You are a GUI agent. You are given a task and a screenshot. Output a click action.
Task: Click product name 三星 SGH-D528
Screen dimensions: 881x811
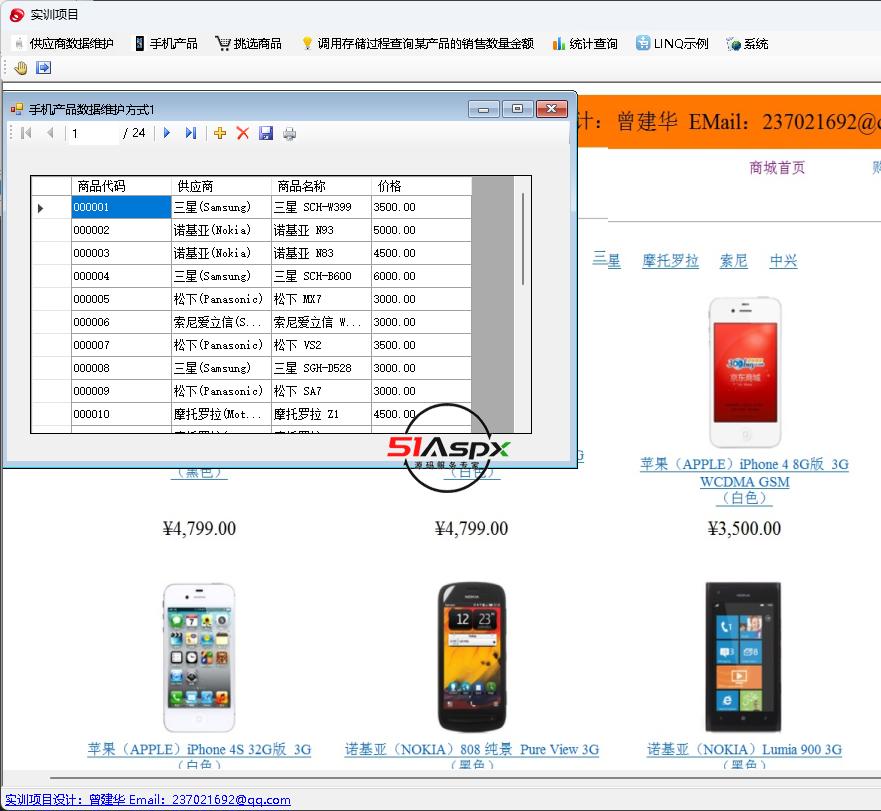(x=321, y=369)
